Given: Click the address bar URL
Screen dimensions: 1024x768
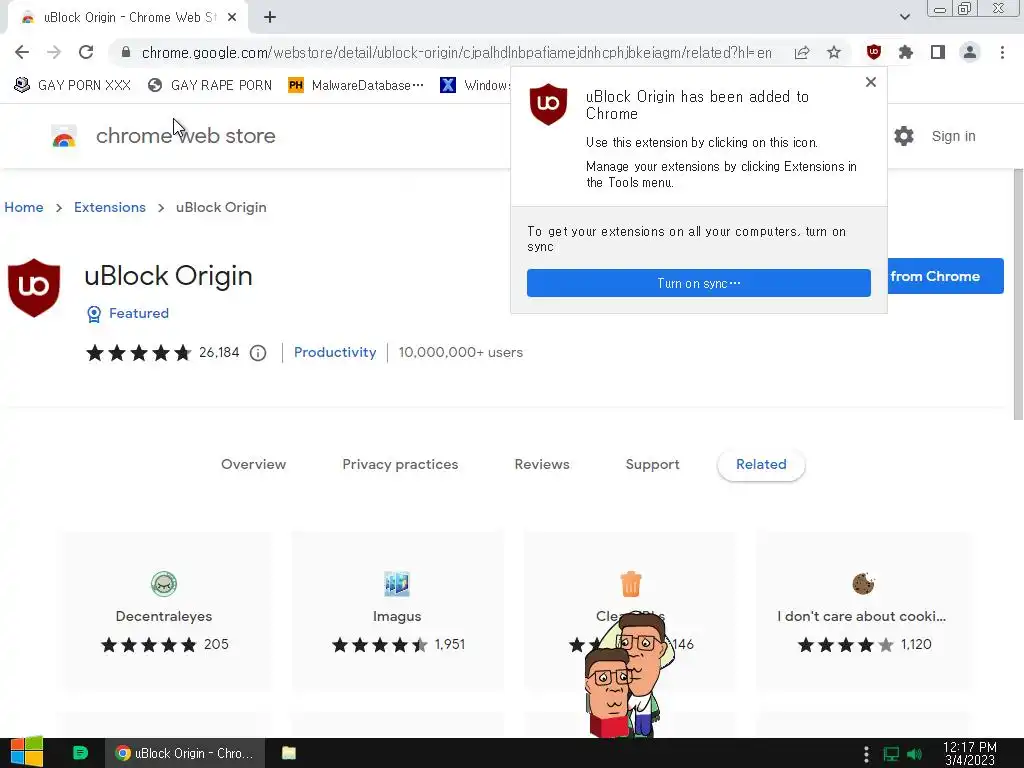Looking at the screenshot, I should (456, 52).
